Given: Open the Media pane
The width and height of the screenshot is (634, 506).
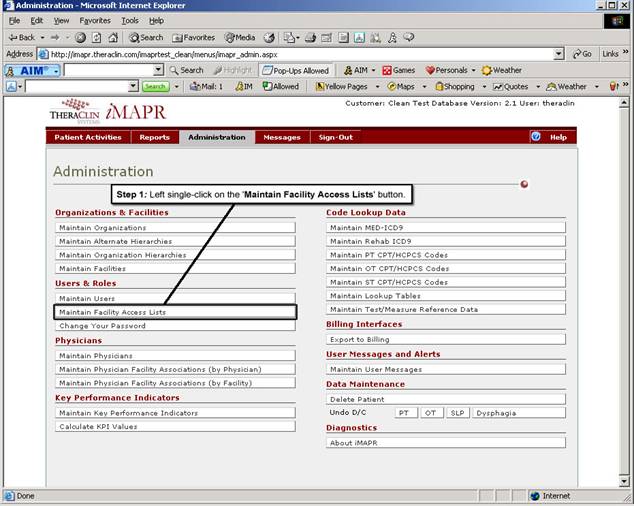Looking at the screenshot, I should [240, 38].
